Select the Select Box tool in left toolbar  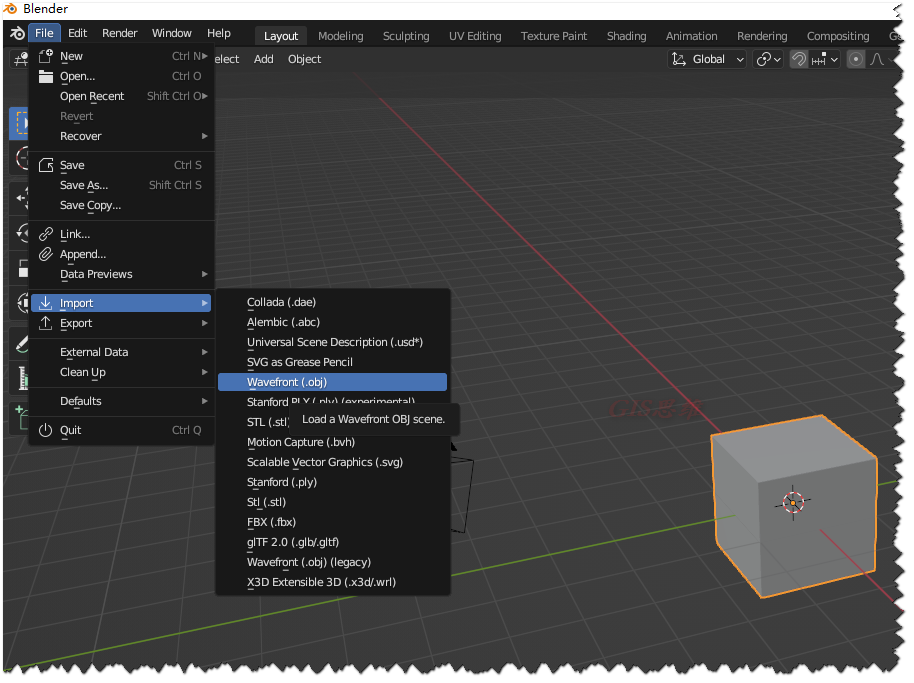(20, 124)
